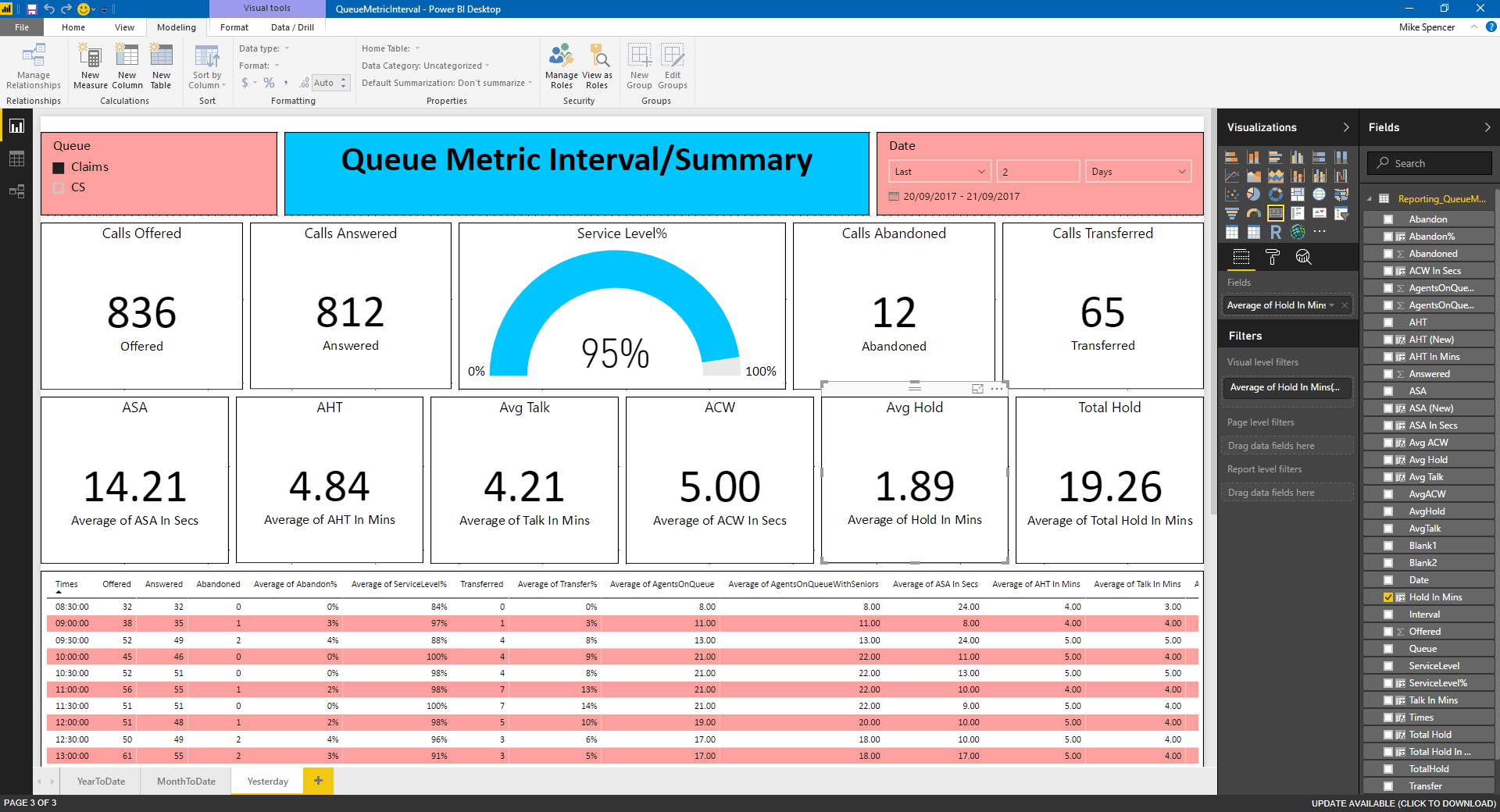Create a New Measure

(91, 66)
